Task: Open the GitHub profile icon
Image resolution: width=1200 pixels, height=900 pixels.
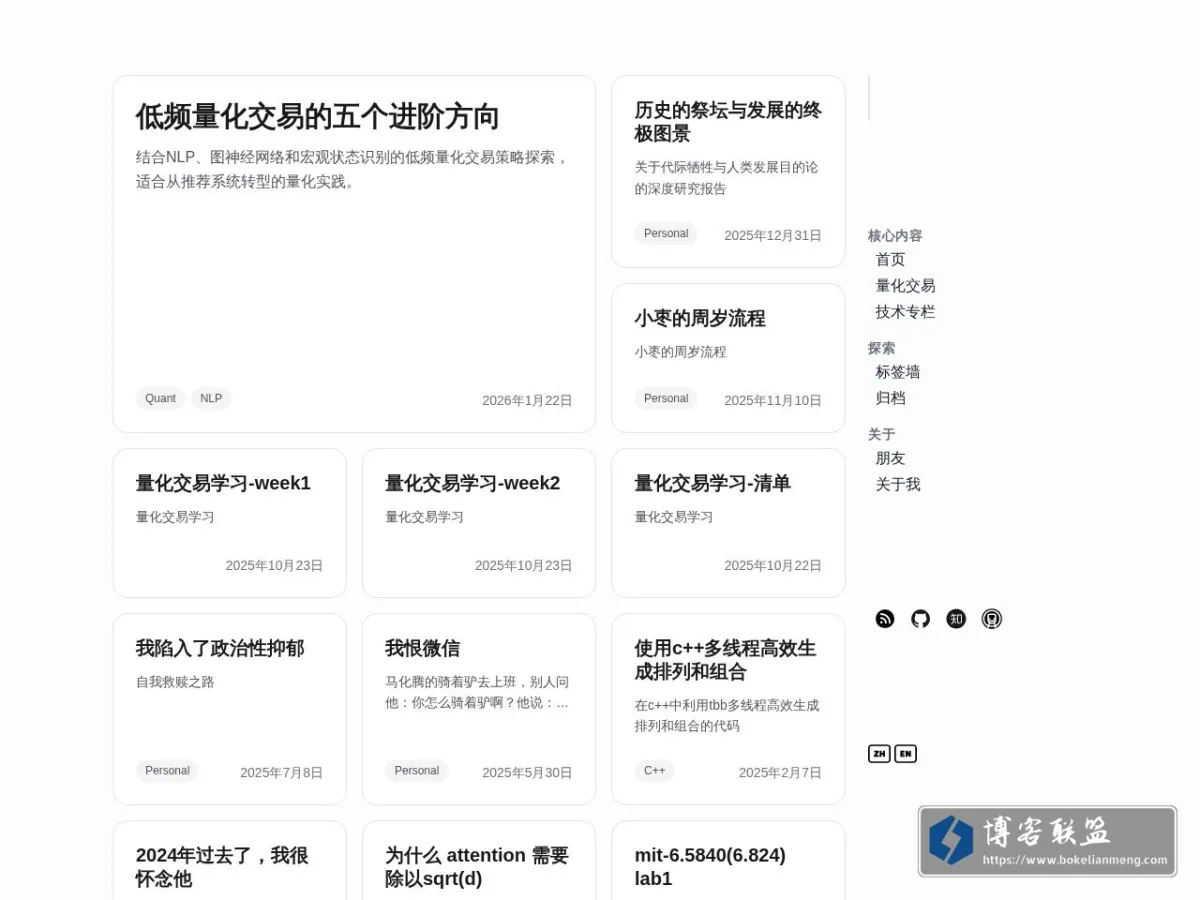Action: coord(921,619)
